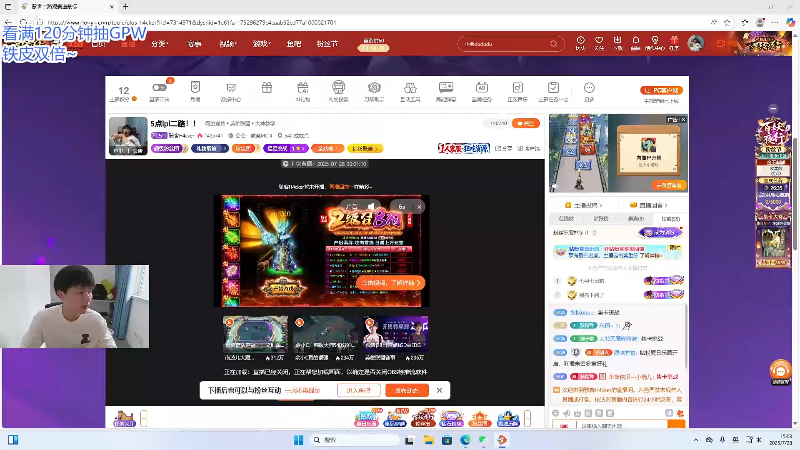
Task: Open the second recommended stream thumbnail
Action: (x=326, y=334)
